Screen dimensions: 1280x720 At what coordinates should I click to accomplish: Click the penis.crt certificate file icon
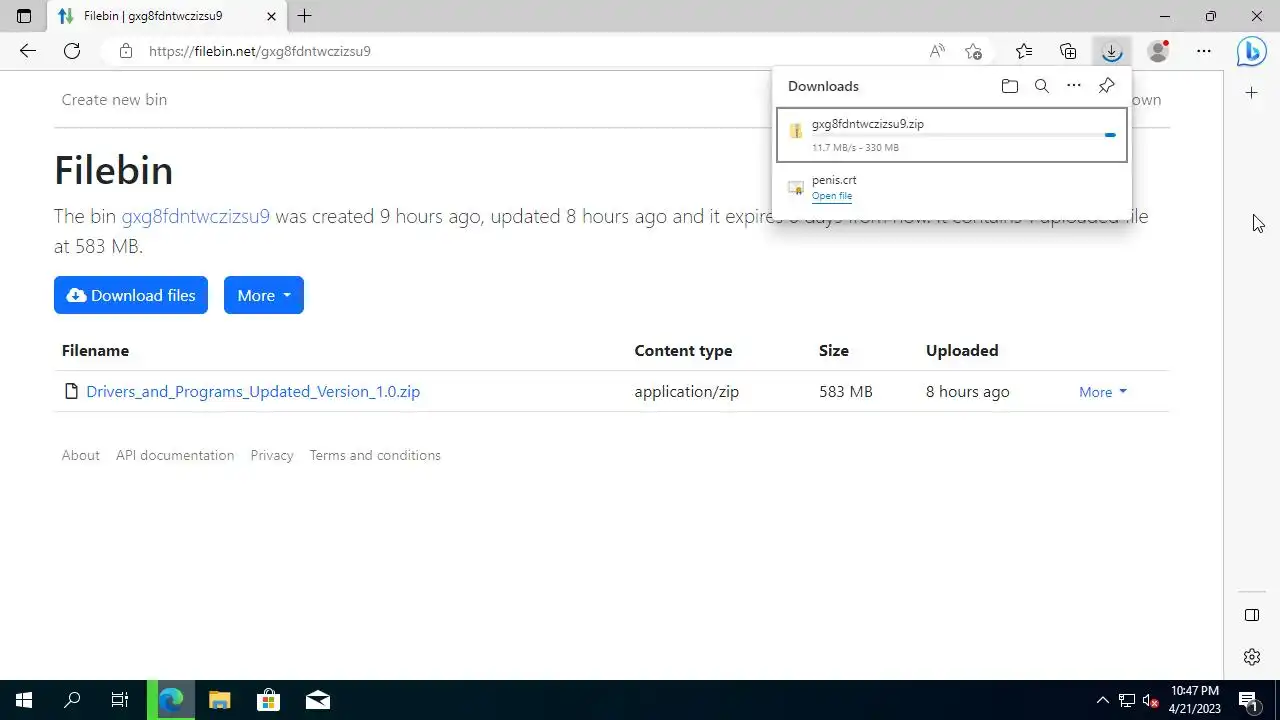[x=796, y=187]
